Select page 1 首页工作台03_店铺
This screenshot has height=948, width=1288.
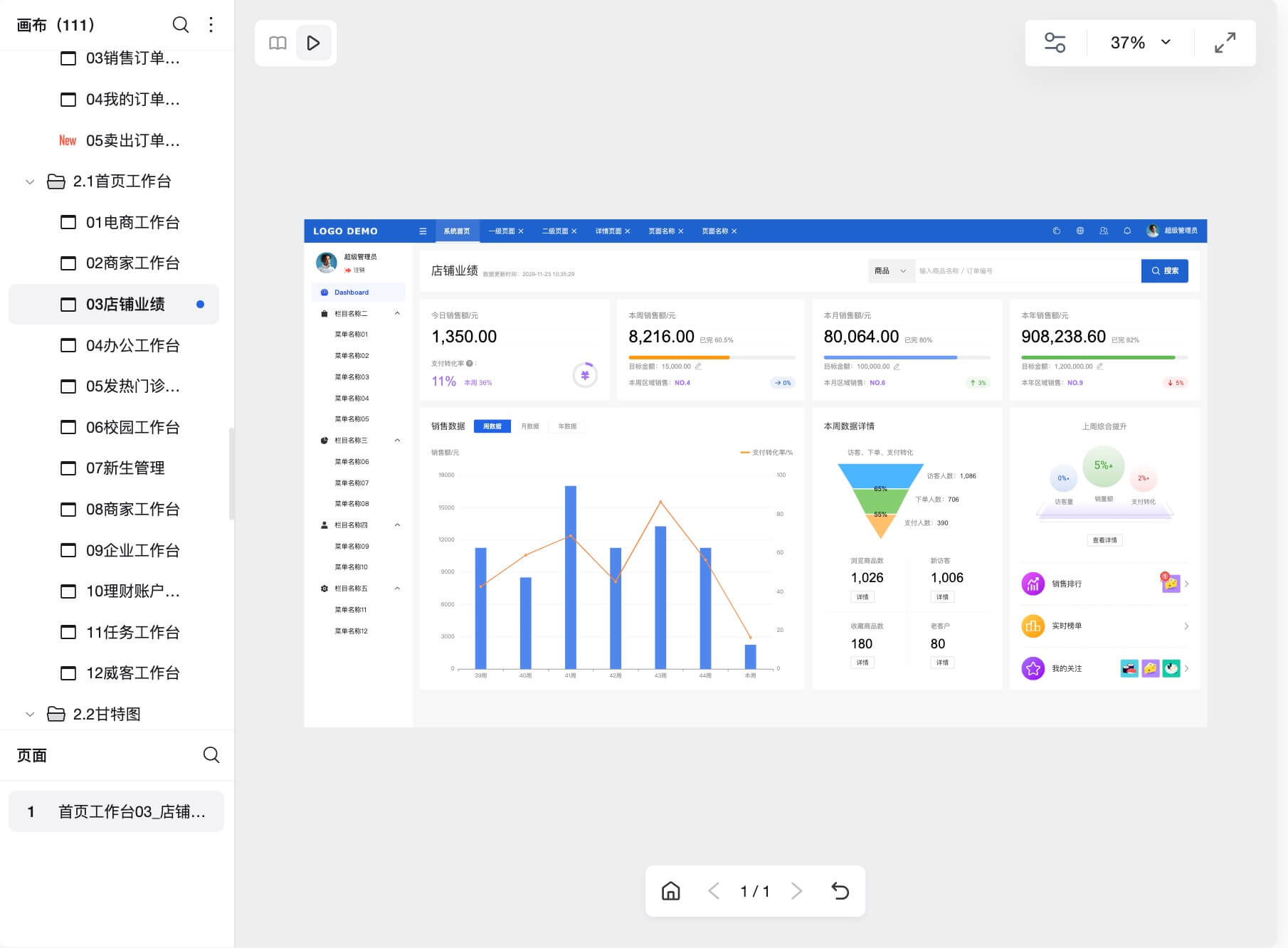point(116,811)
